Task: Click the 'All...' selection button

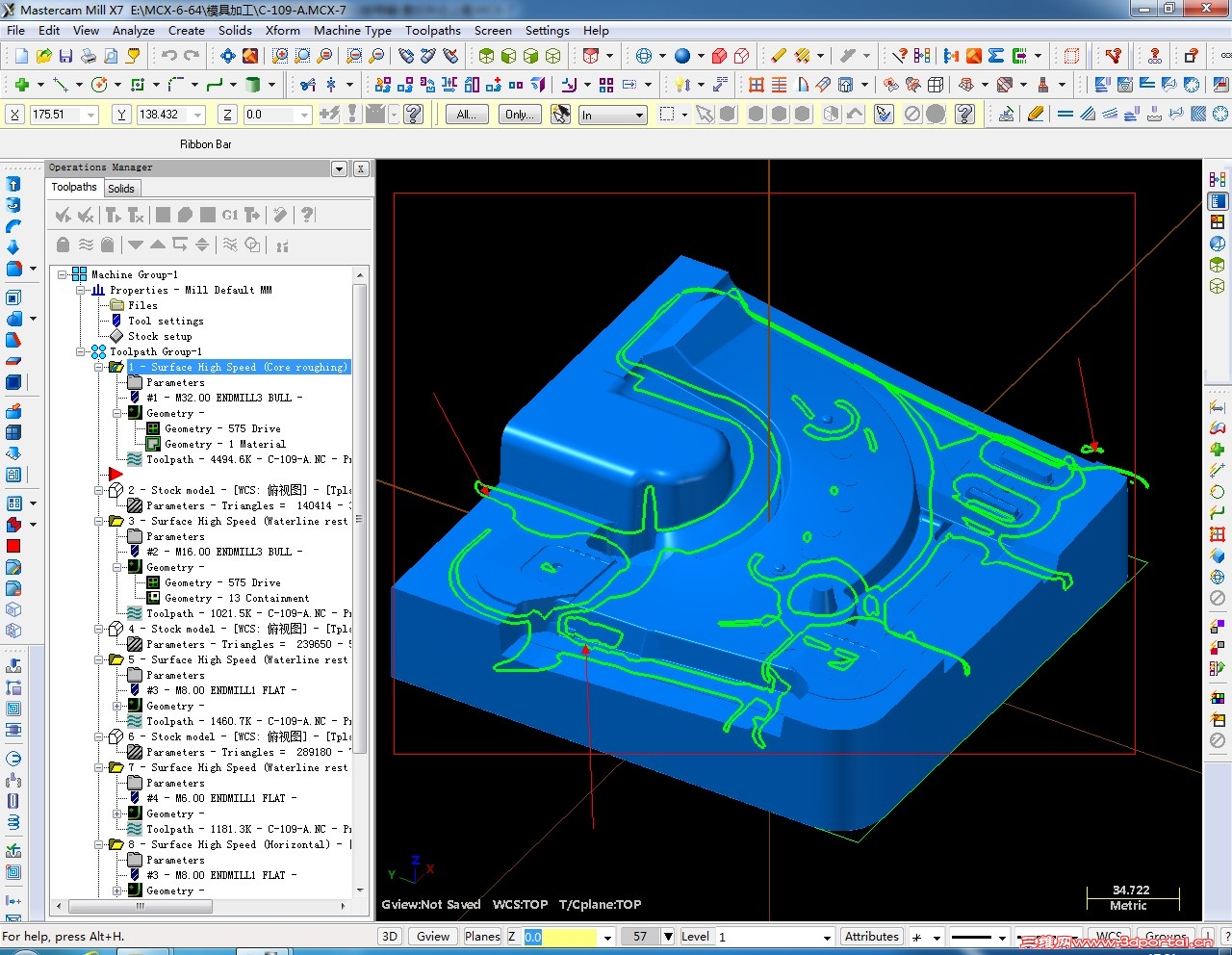Action: click(x=466, y=115)
